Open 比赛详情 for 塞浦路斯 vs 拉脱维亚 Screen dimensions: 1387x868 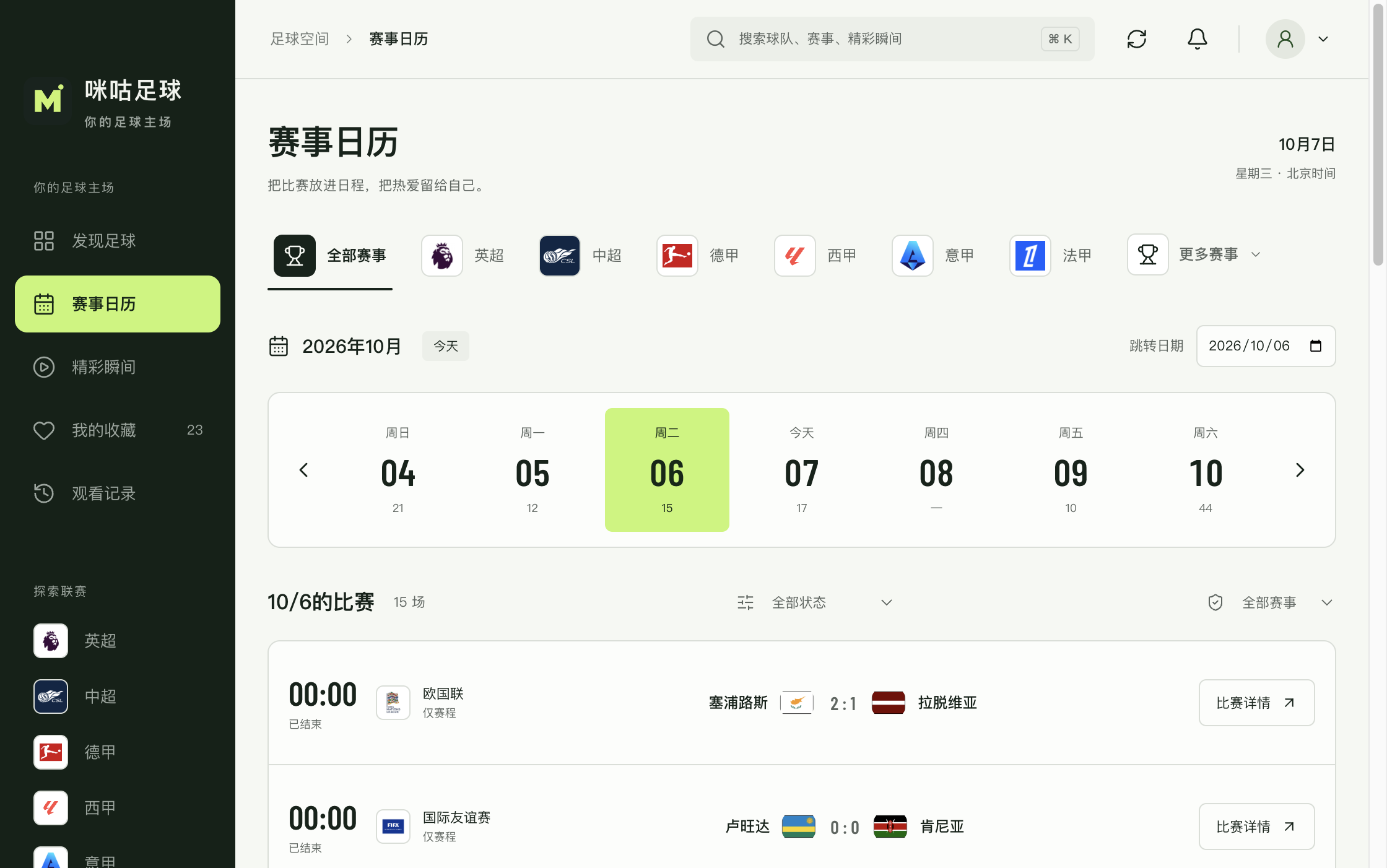click(x=1256, y=703)
